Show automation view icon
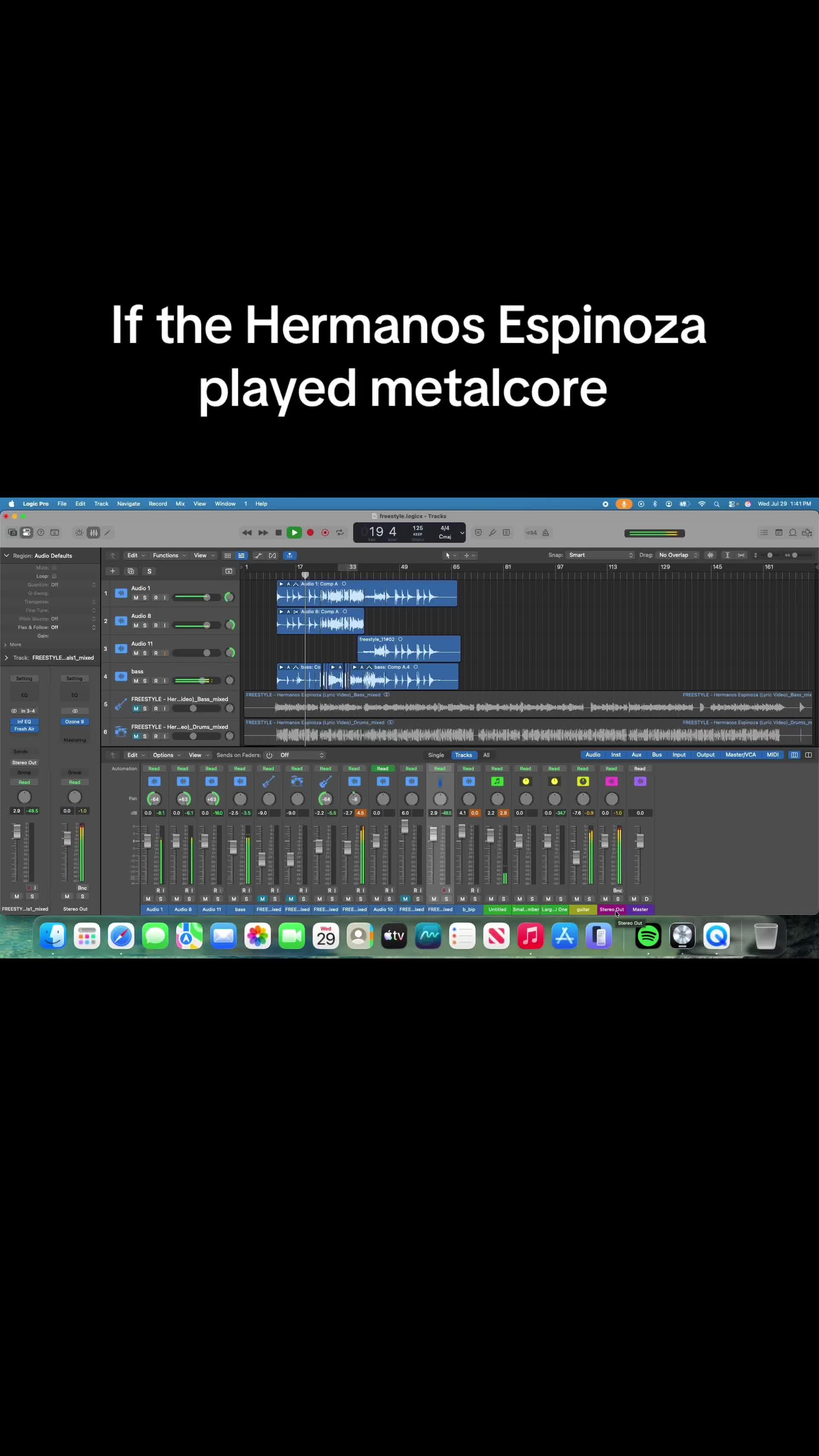 pos(258,556)
